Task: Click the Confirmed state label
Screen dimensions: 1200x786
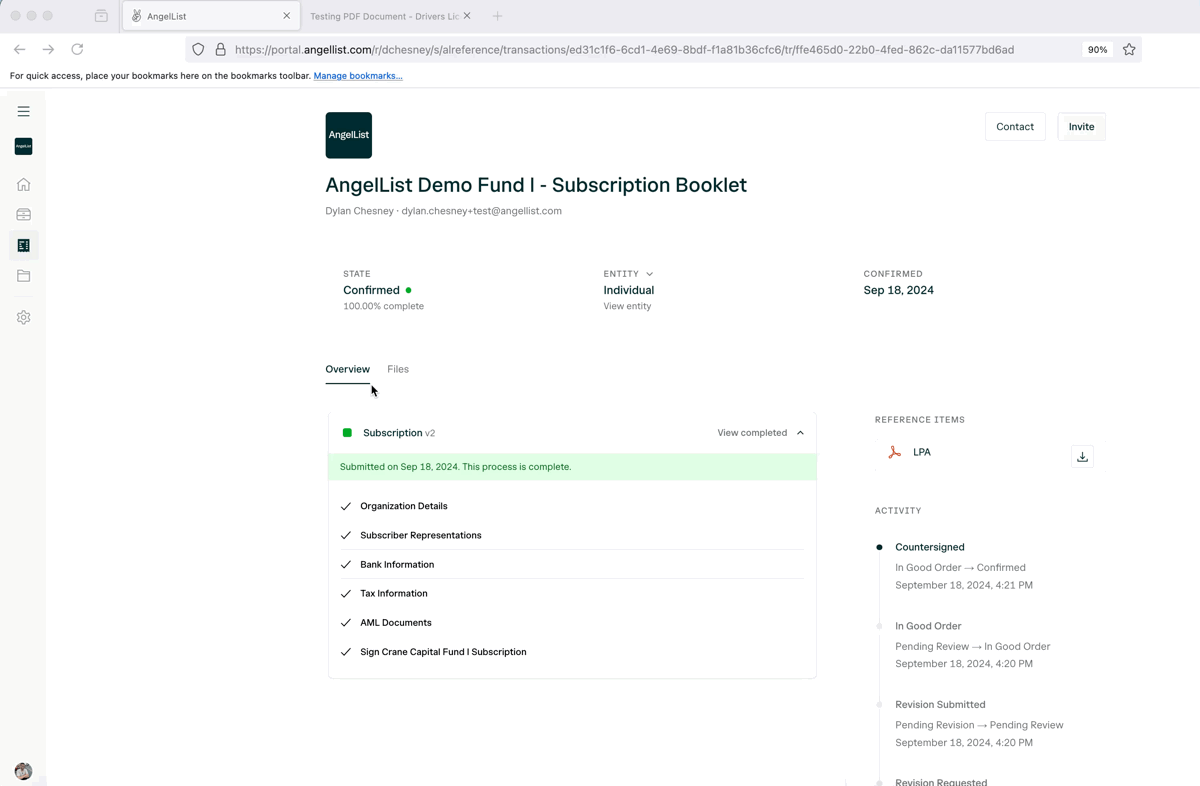Action: tap(371, 290)
